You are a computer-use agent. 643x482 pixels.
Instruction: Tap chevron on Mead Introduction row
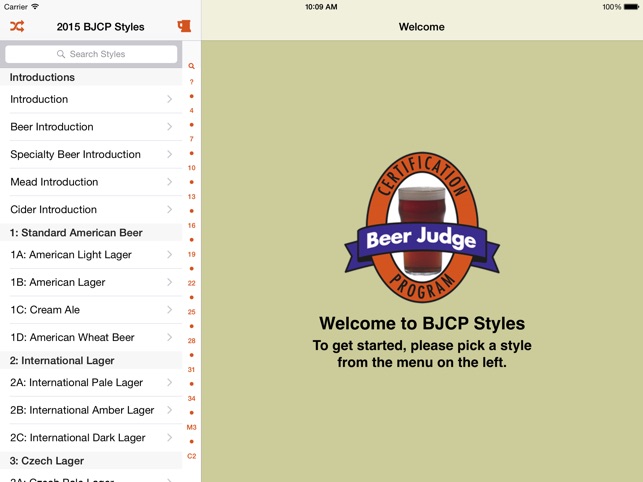[x=169, y=182]
